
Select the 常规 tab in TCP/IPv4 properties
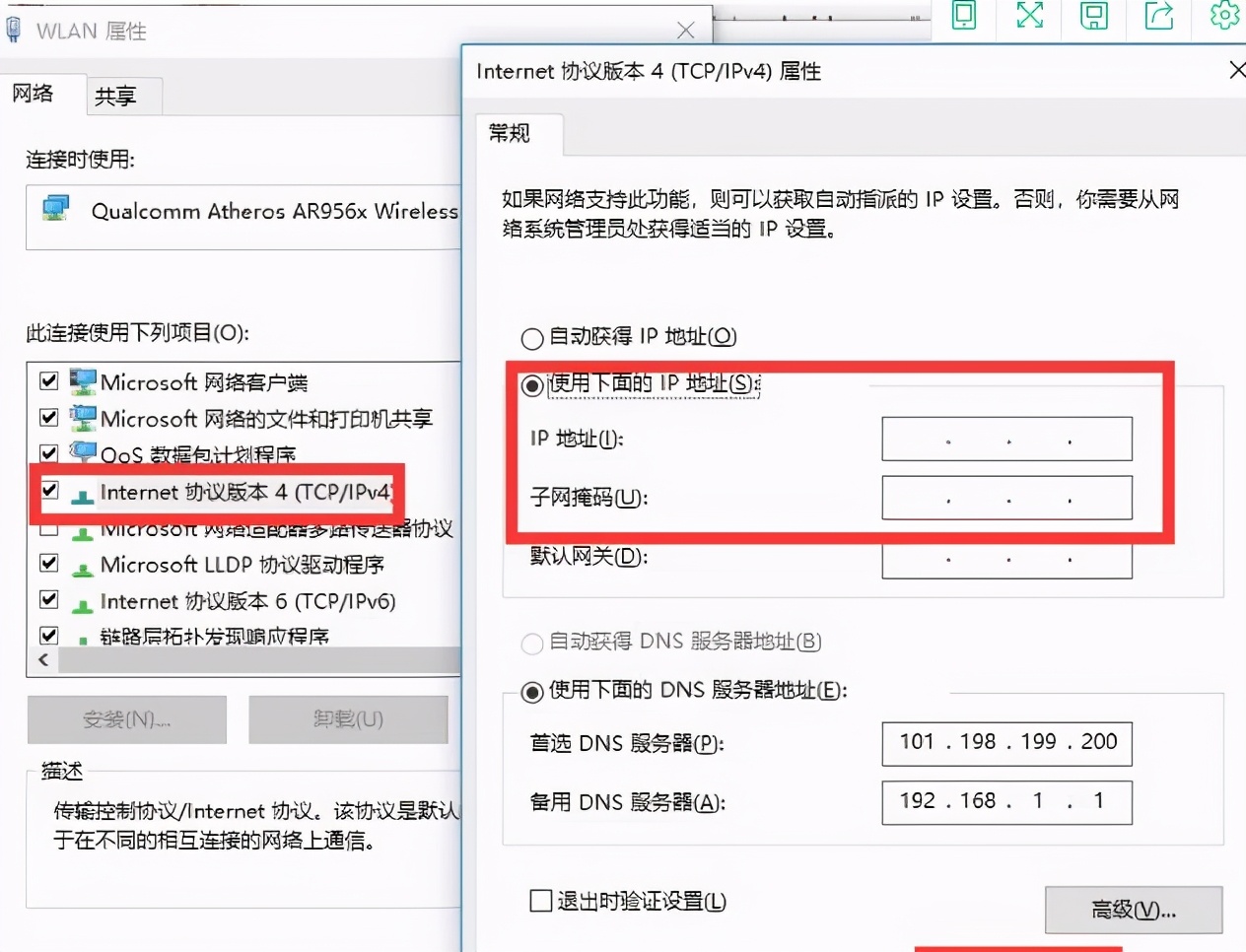click(x=510, y=134)
